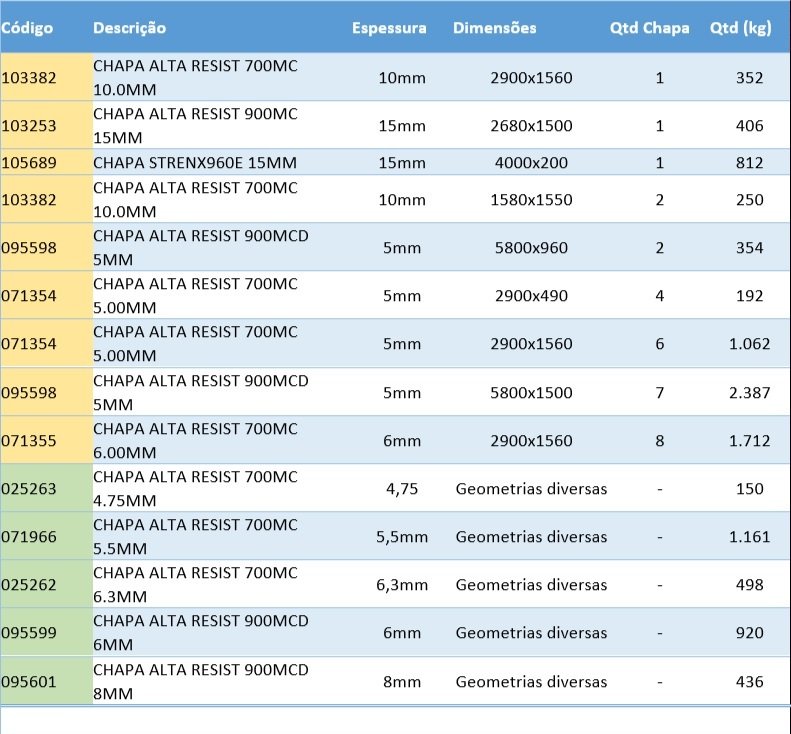791x734 pixels.
Task: Select code cell 025262
Action: pos(30,585)
